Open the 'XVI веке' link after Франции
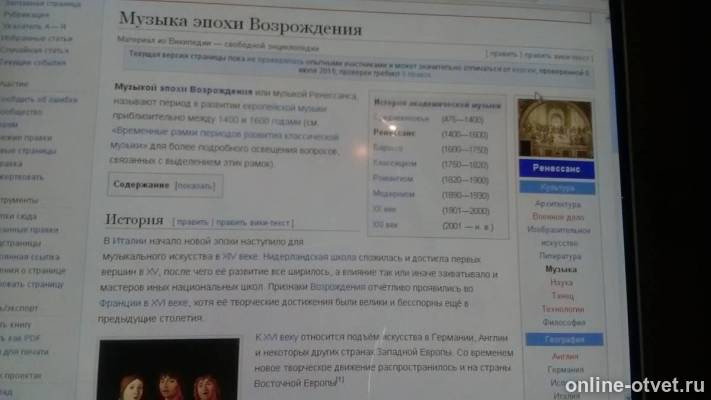The image size is (711, 400). (x=170, y=303)
